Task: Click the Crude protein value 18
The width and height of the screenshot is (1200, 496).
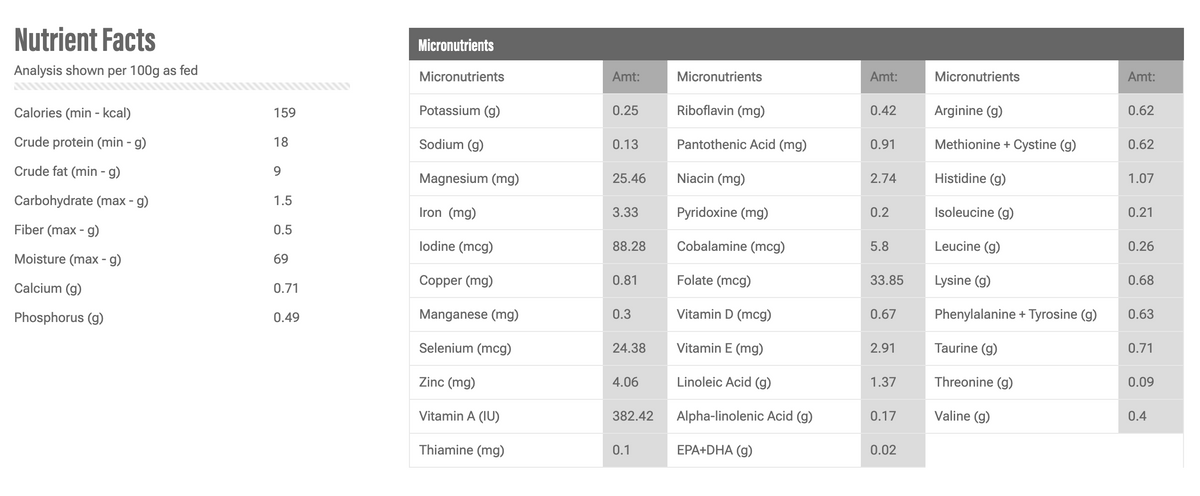Action: coord(281,142)
